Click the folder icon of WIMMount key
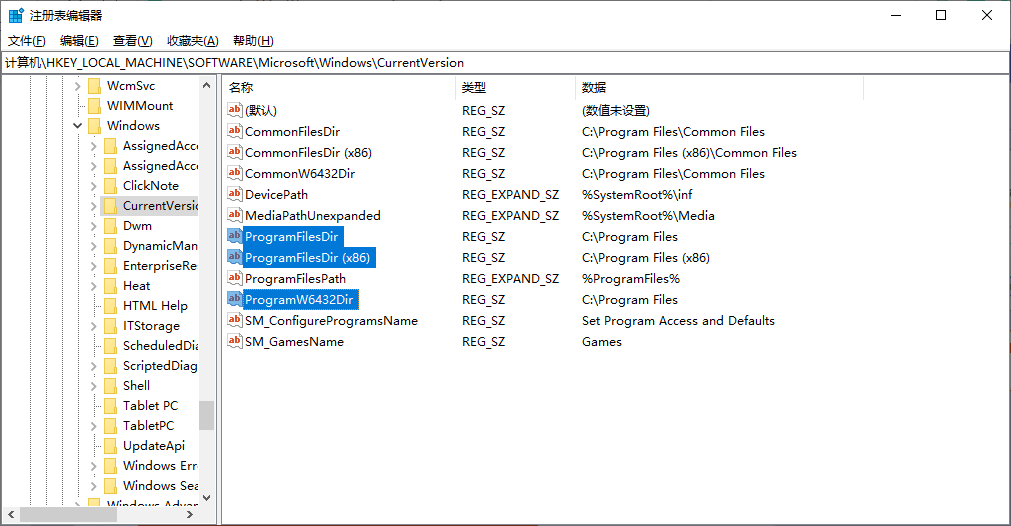Viewport: 1011px width, 526px height. coord(94,106)
